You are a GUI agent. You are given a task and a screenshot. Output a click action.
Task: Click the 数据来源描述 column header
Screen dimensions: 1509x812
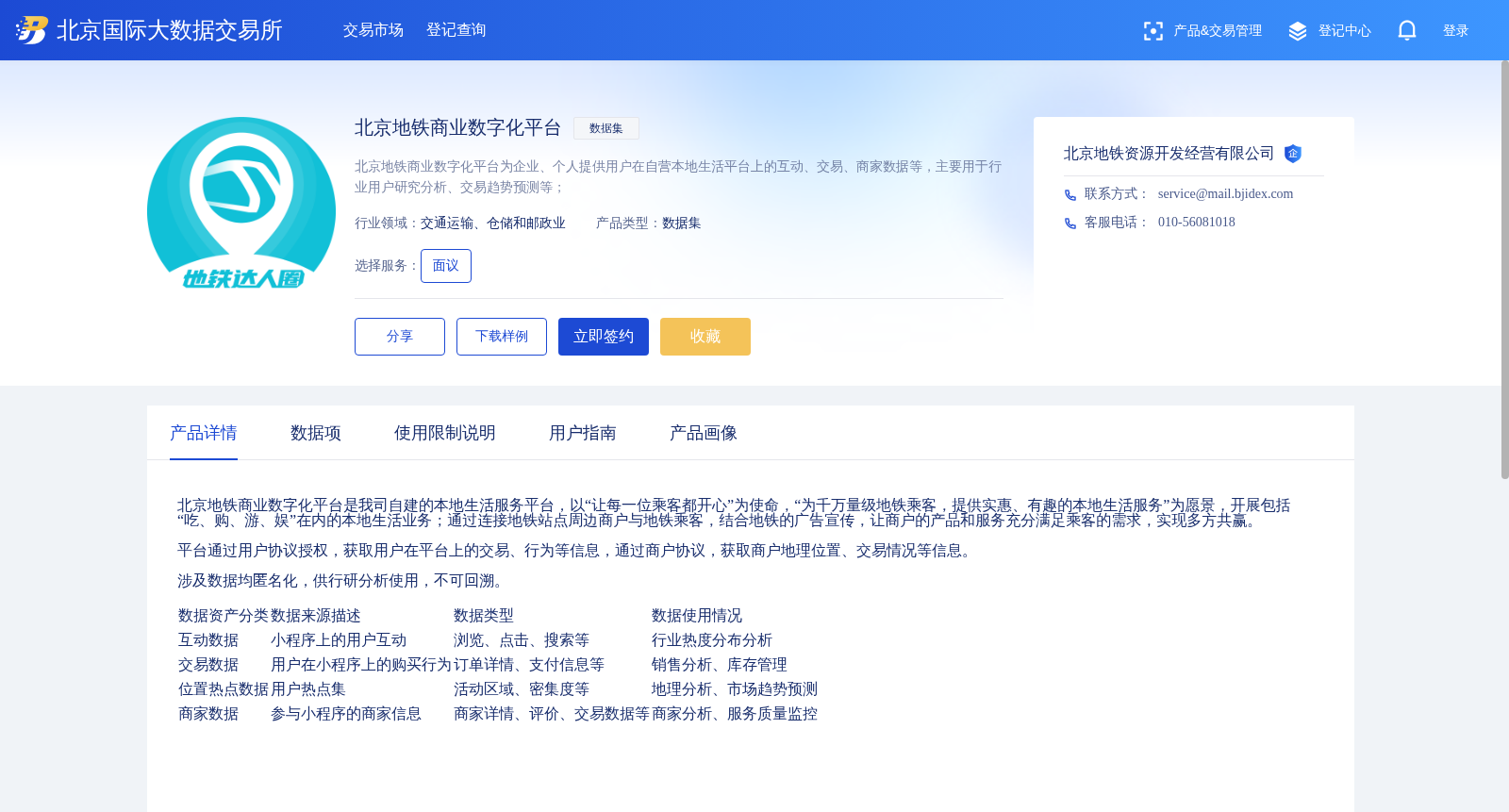(316, 616)
